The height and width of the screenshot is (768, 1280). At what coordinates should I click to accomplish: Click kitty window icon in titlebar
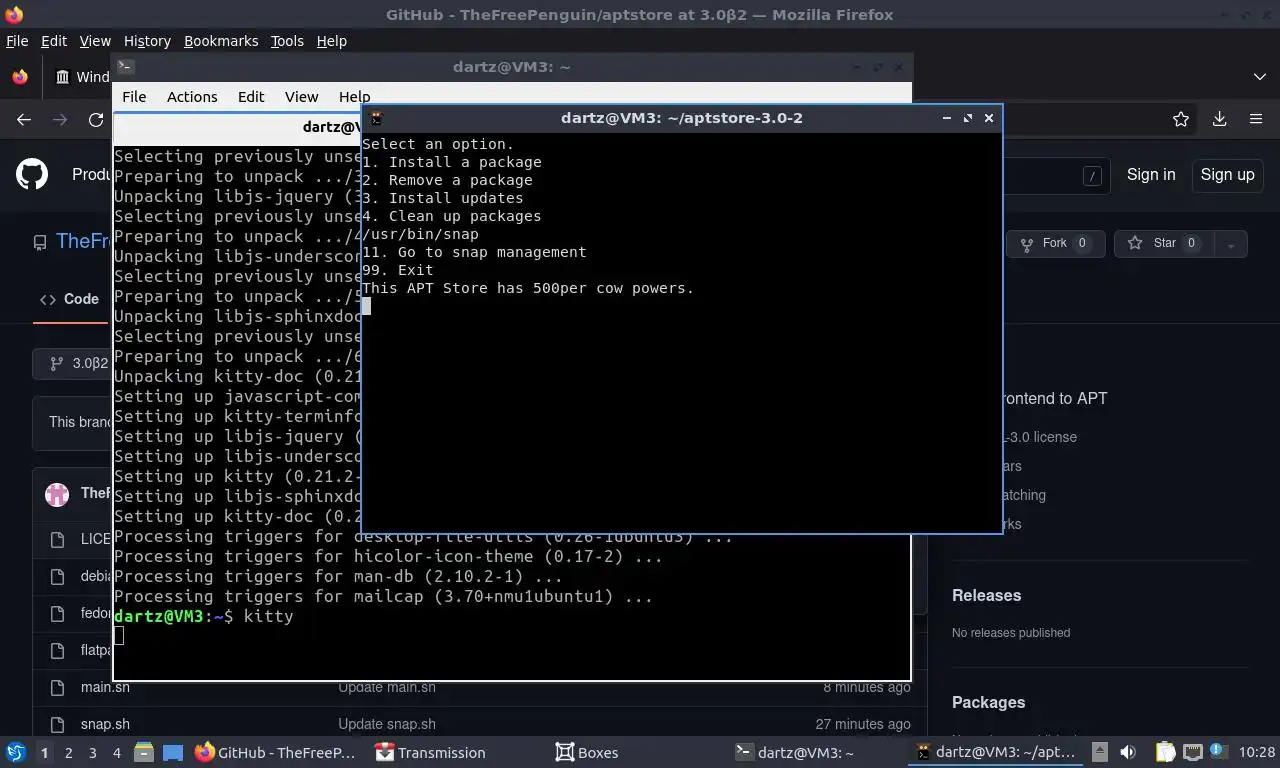pos(376,118)
